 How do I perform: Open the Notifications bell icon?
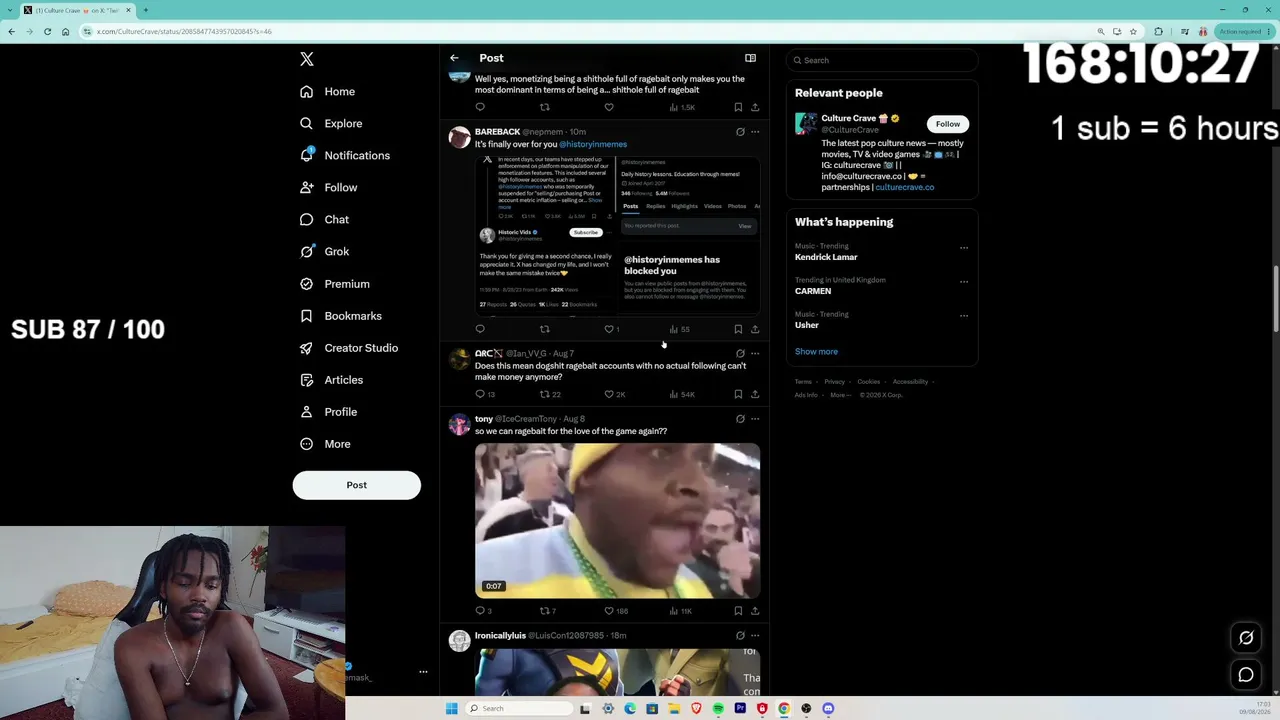pos(307,155)
